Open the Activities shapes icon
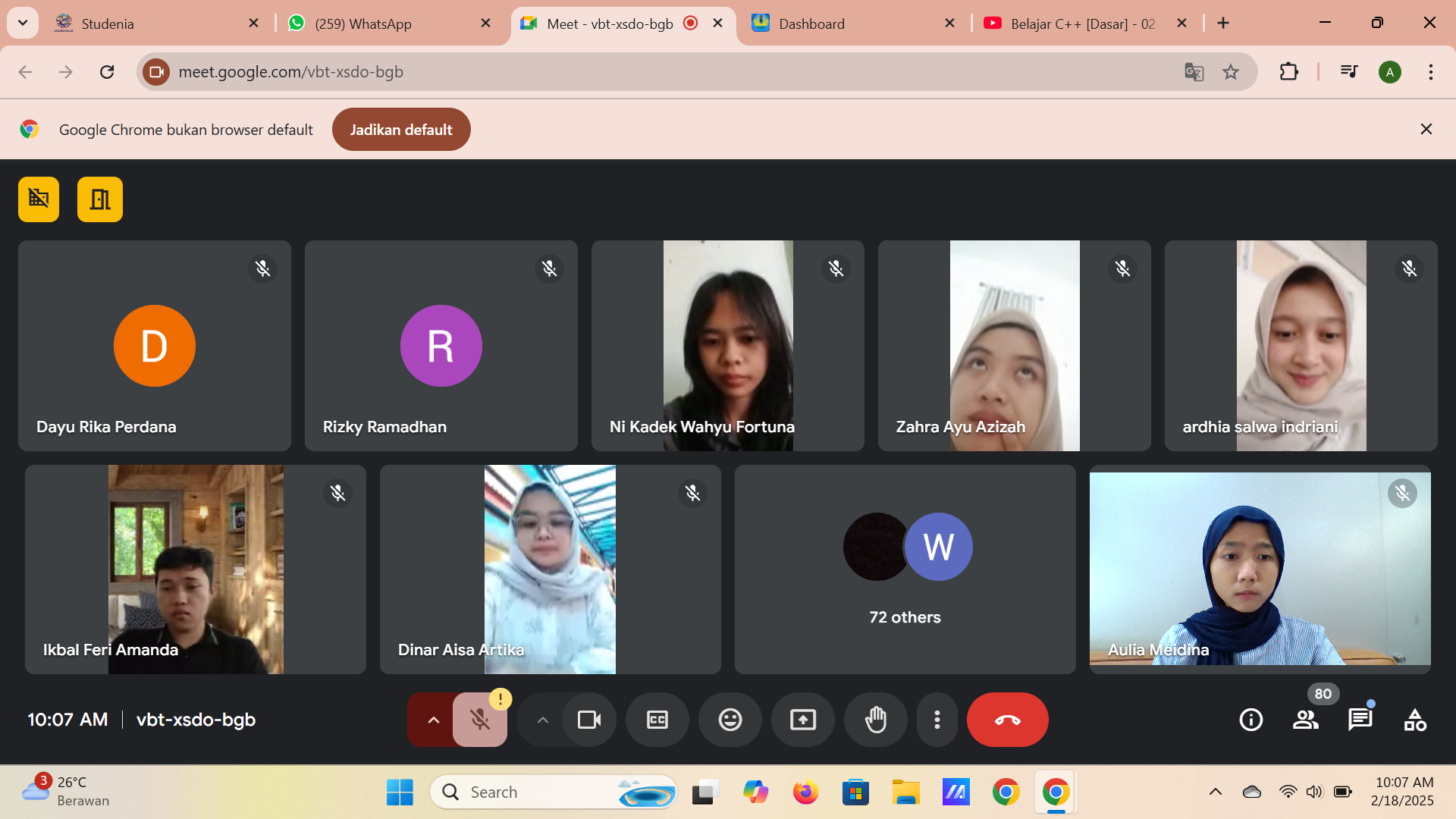1456x819 pixels. 1414,720
